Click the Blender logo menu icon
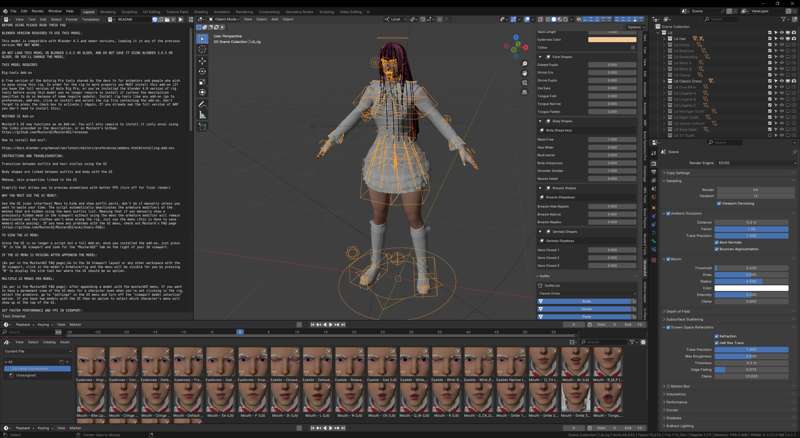The width and height of the screenshot is (800, 438). 5,11
